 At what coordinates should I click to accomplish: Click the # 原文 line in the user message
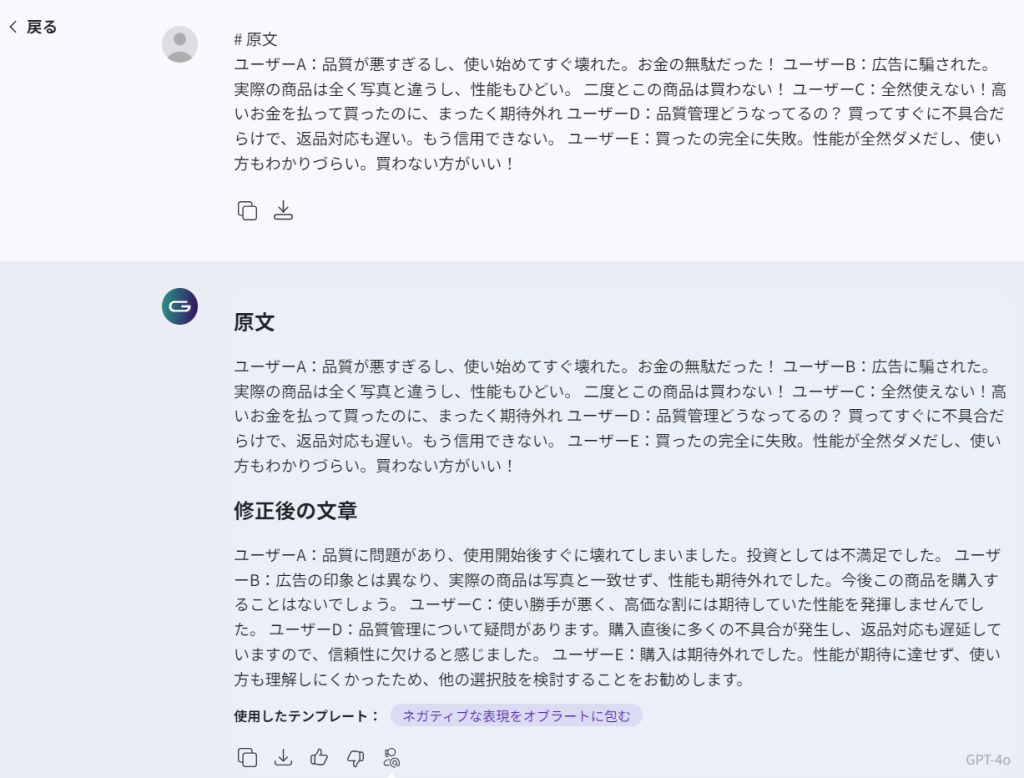(x=255, y=39)
